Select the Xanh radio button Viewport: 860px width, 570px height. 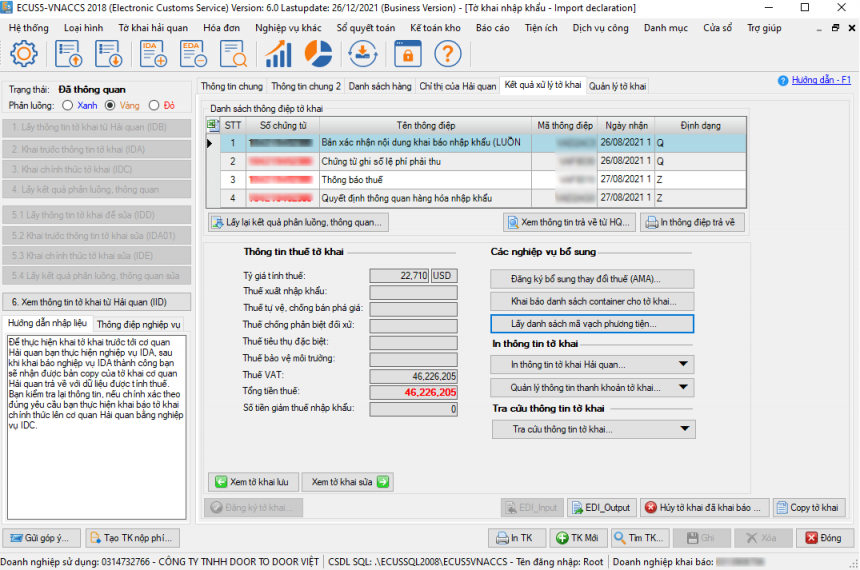tap(67, 105)
